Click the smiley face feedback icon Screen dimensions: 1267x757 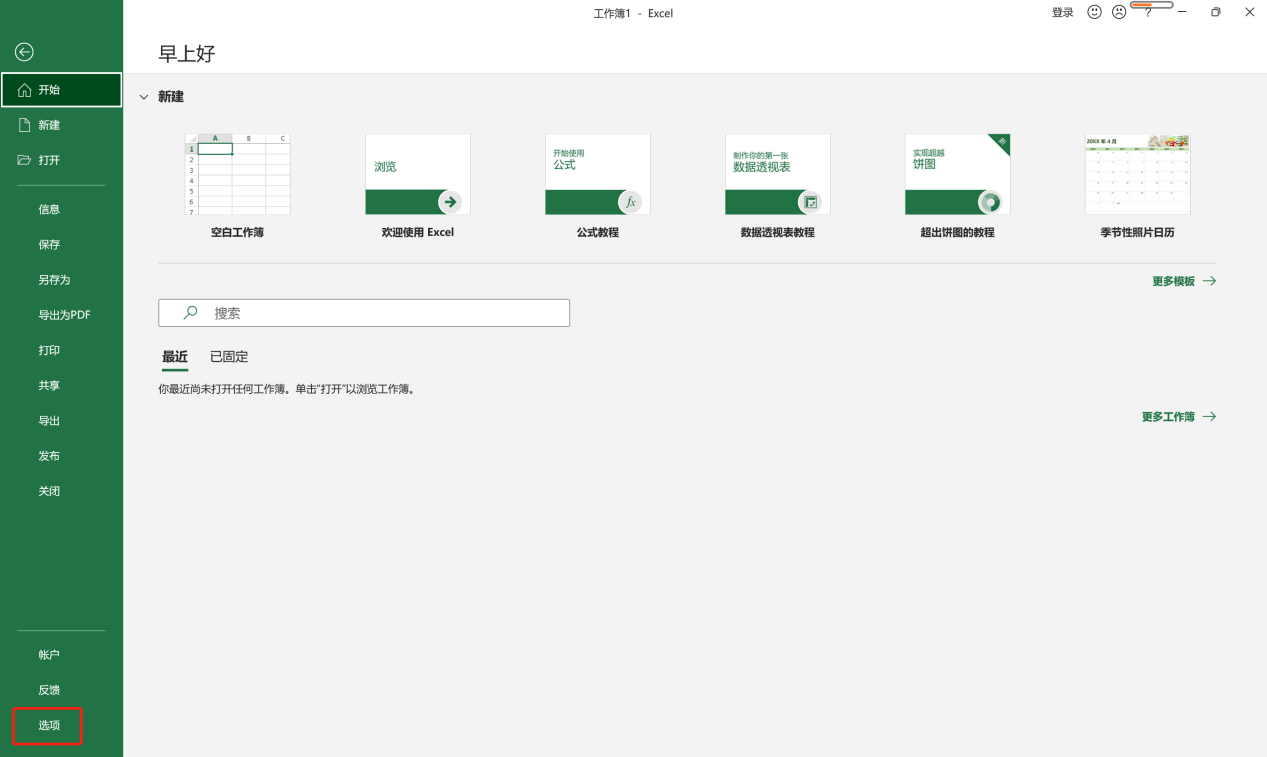pyautogui.click(x=1093, y=12)
